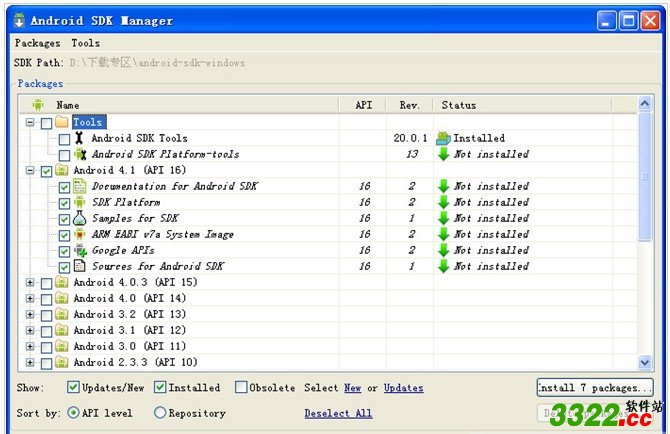Uncheck the Android 4.1 (API 16) group checkbox

tap(46, 171)
